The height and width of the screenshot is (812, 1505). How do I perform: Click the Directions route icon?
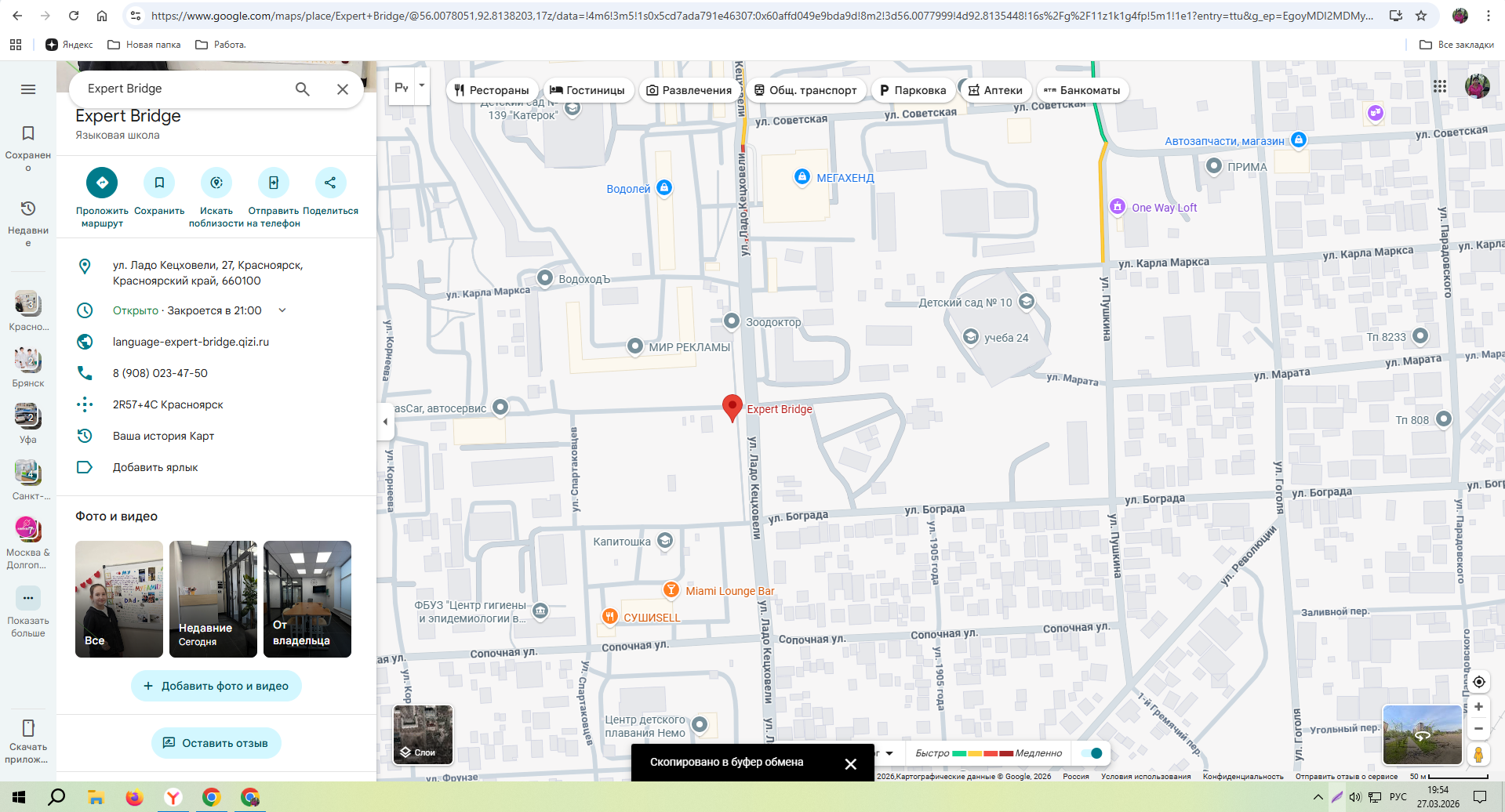[x=102, y=183]
